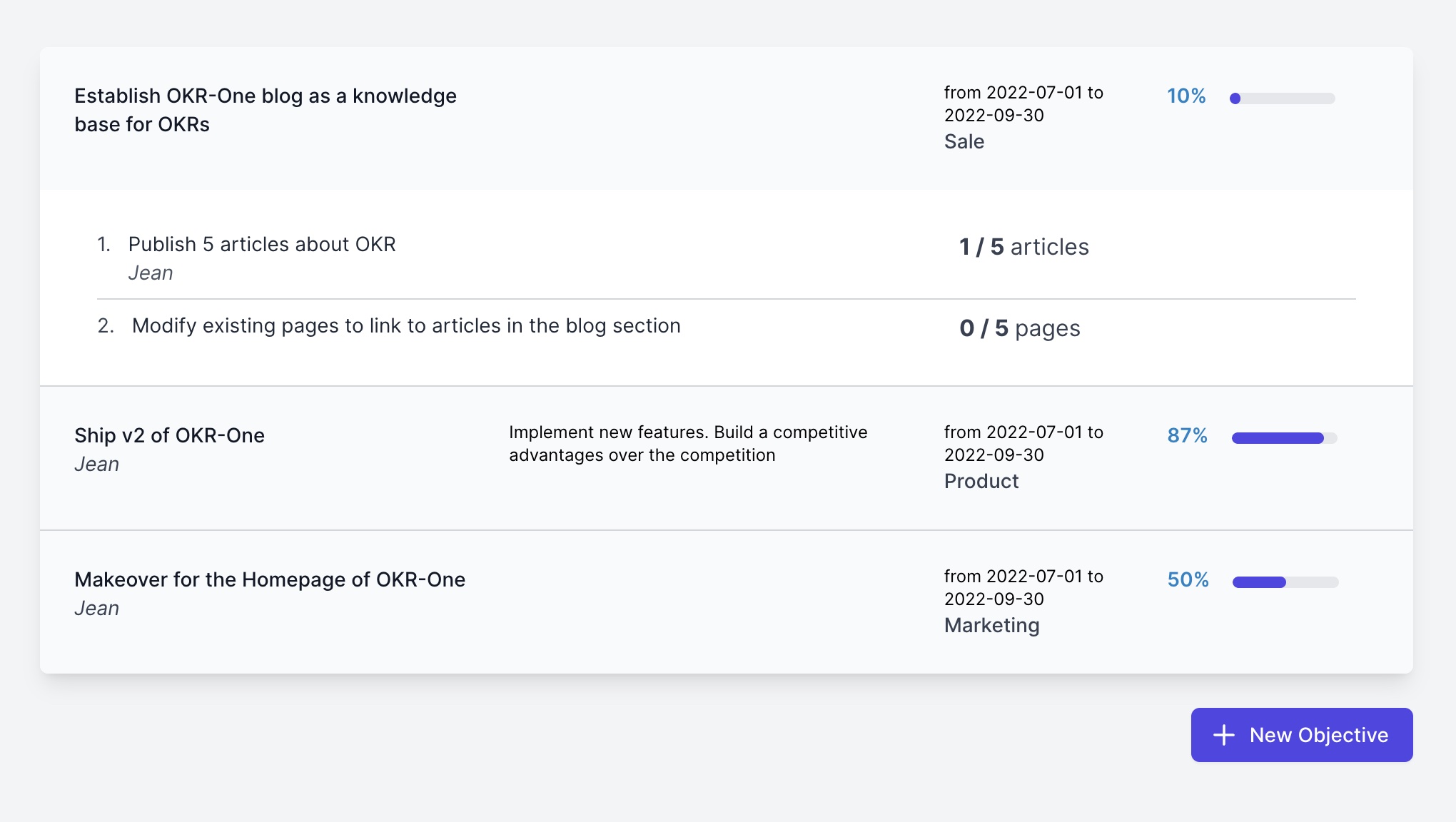Expand the Ship v2 of OKR-One objective
Screen dimensions: 1456x822
[x=169, y=435]
